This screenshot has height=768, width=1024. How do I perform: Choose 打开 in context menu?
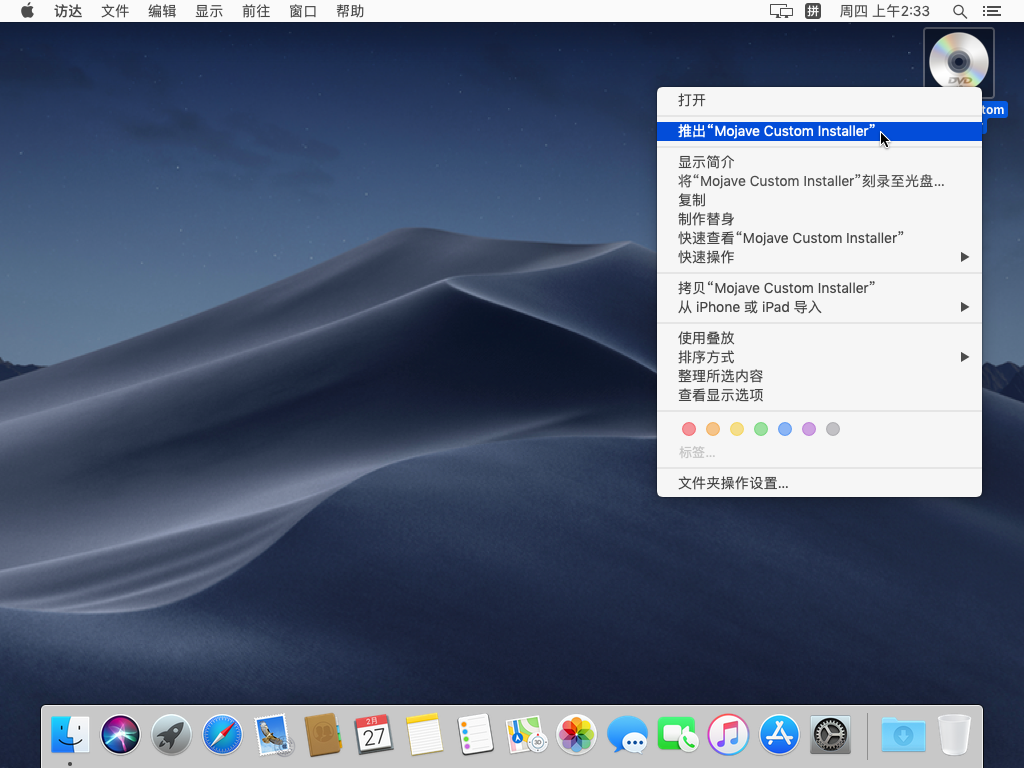(x=820, y=100)
